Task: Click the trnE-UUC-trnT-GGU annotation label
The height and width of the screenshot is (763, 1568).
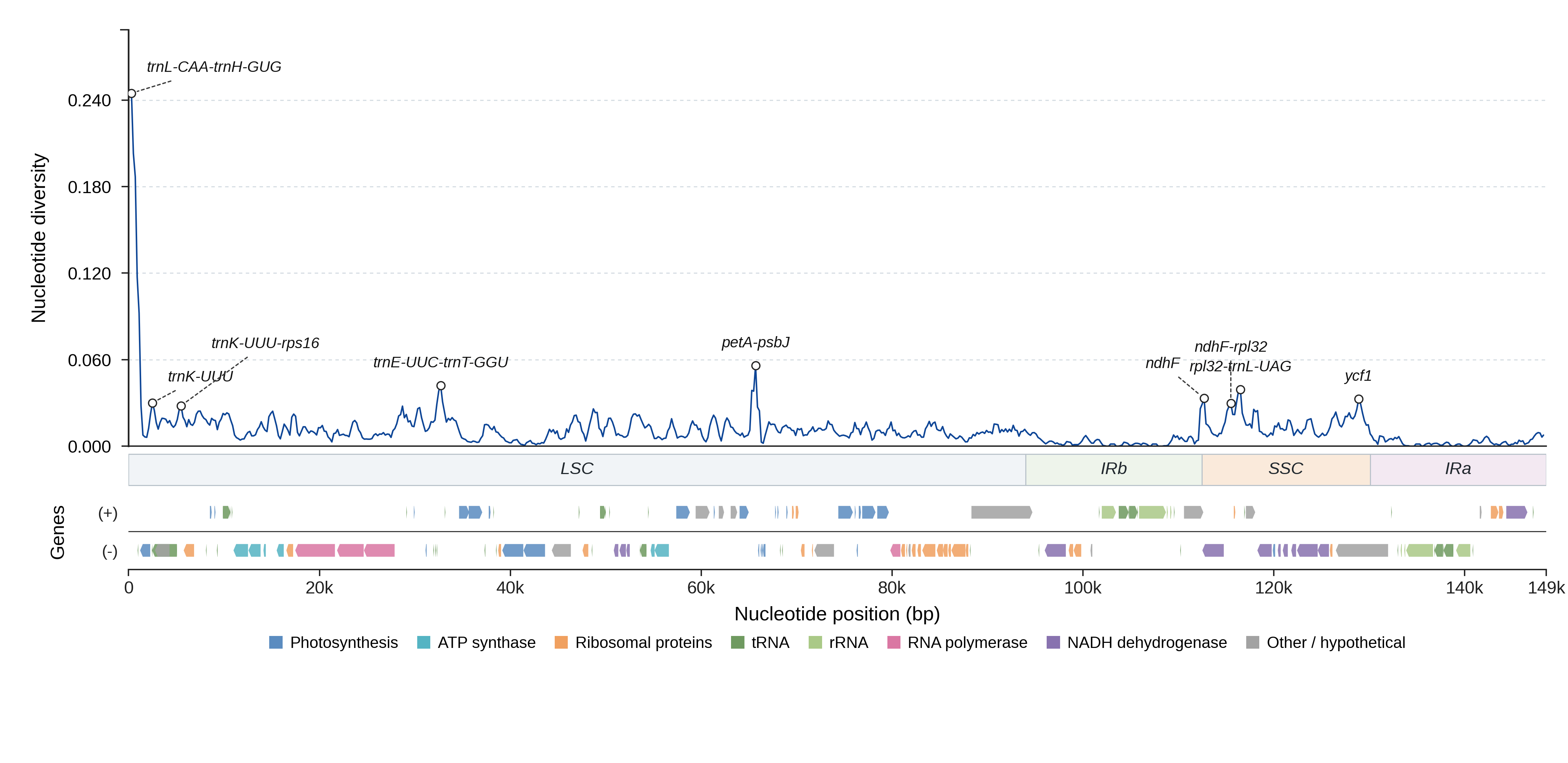Action: click(x=441, y=362)
